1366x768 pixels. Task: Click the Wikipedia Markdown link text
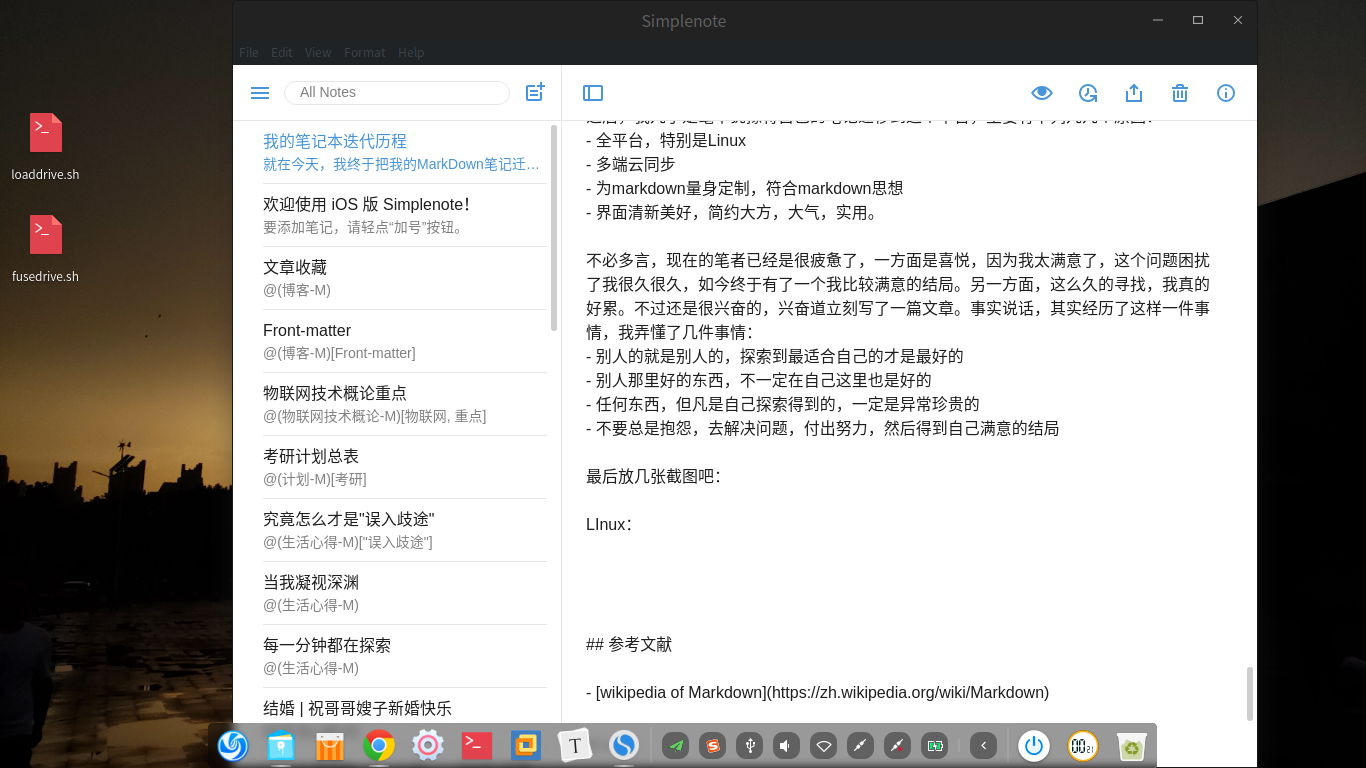817,692
